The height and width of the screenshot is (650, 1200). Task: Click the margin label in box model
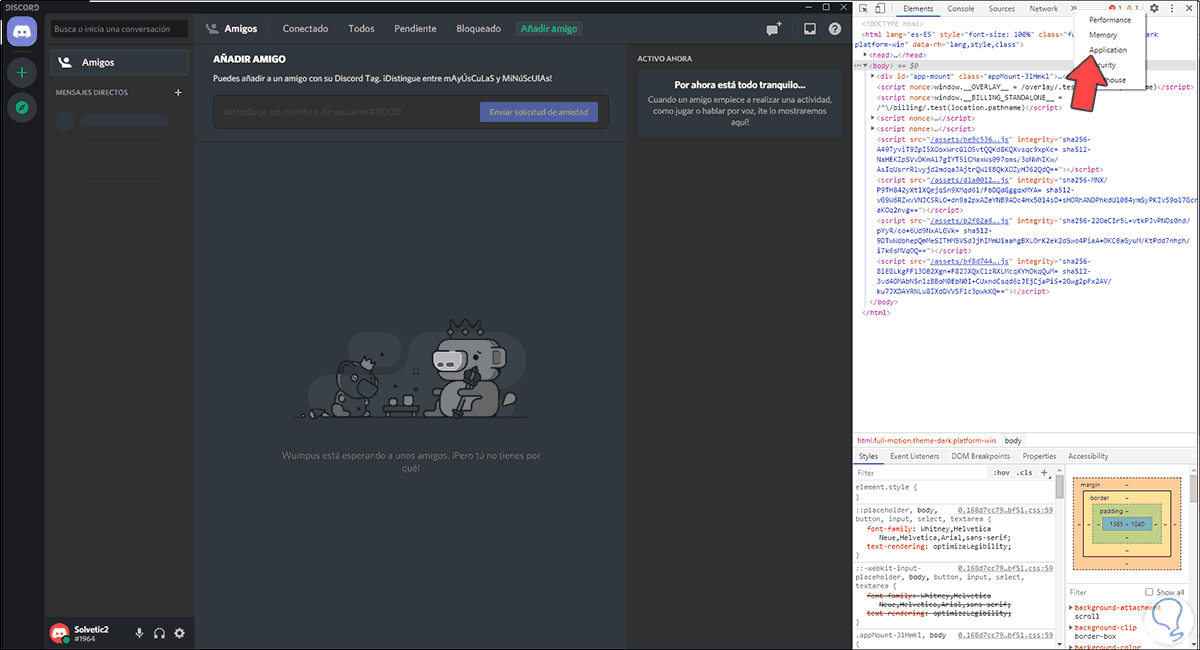point(1090,484)
